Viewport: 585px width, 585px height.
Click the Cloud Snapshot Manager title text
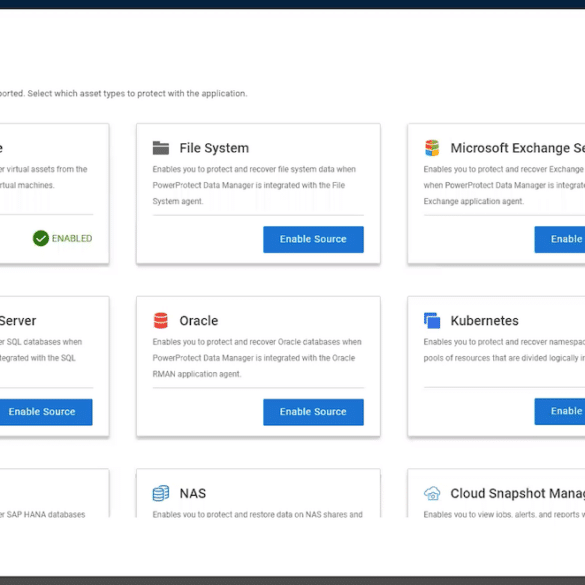coord(517,493)
